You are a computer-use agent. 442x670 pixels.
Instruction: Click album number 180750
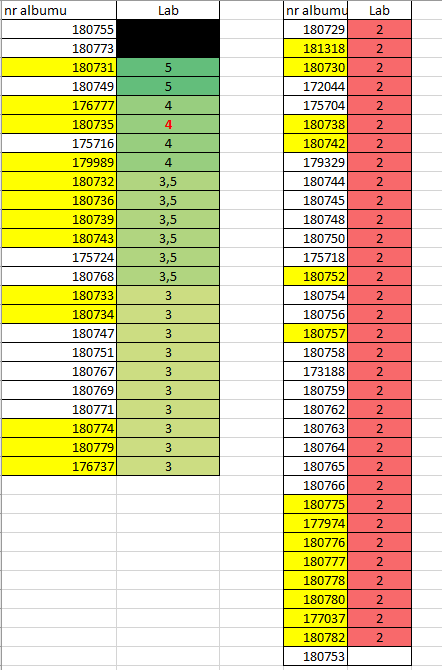[316, 238]
